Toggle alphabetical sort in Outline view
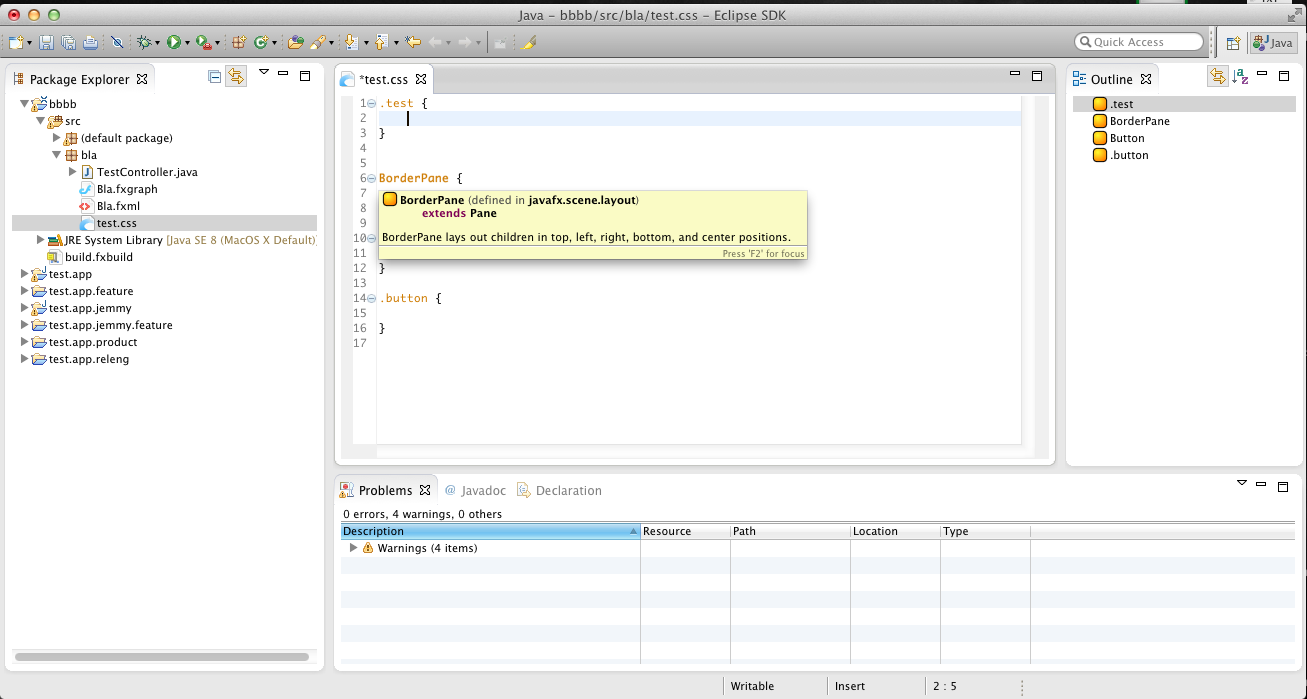The height and width of the screenshot is (699, 1307). (x=1240, y=77)
